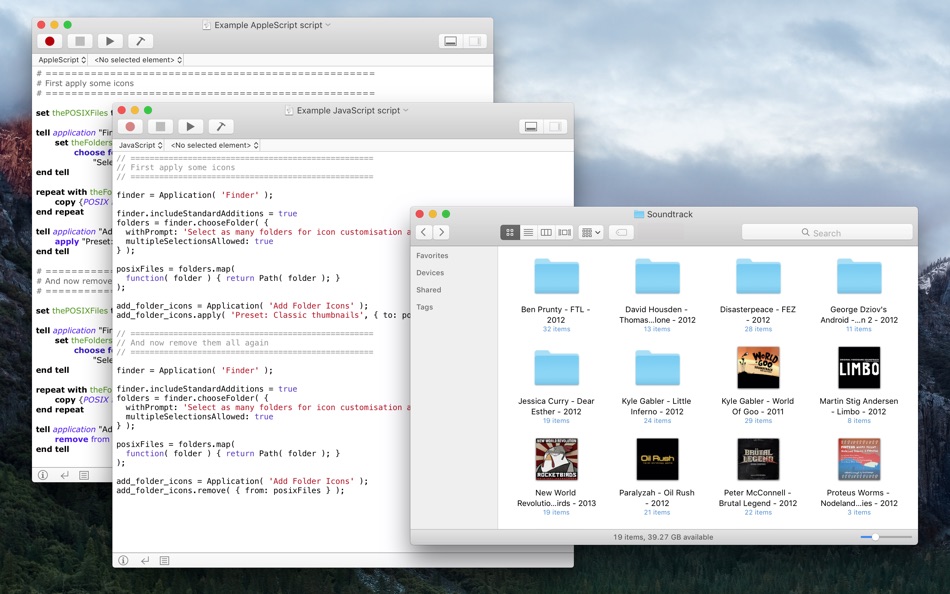Go back in Soundtrack Finder window
The image size is (950, 594).
(424, 232)
